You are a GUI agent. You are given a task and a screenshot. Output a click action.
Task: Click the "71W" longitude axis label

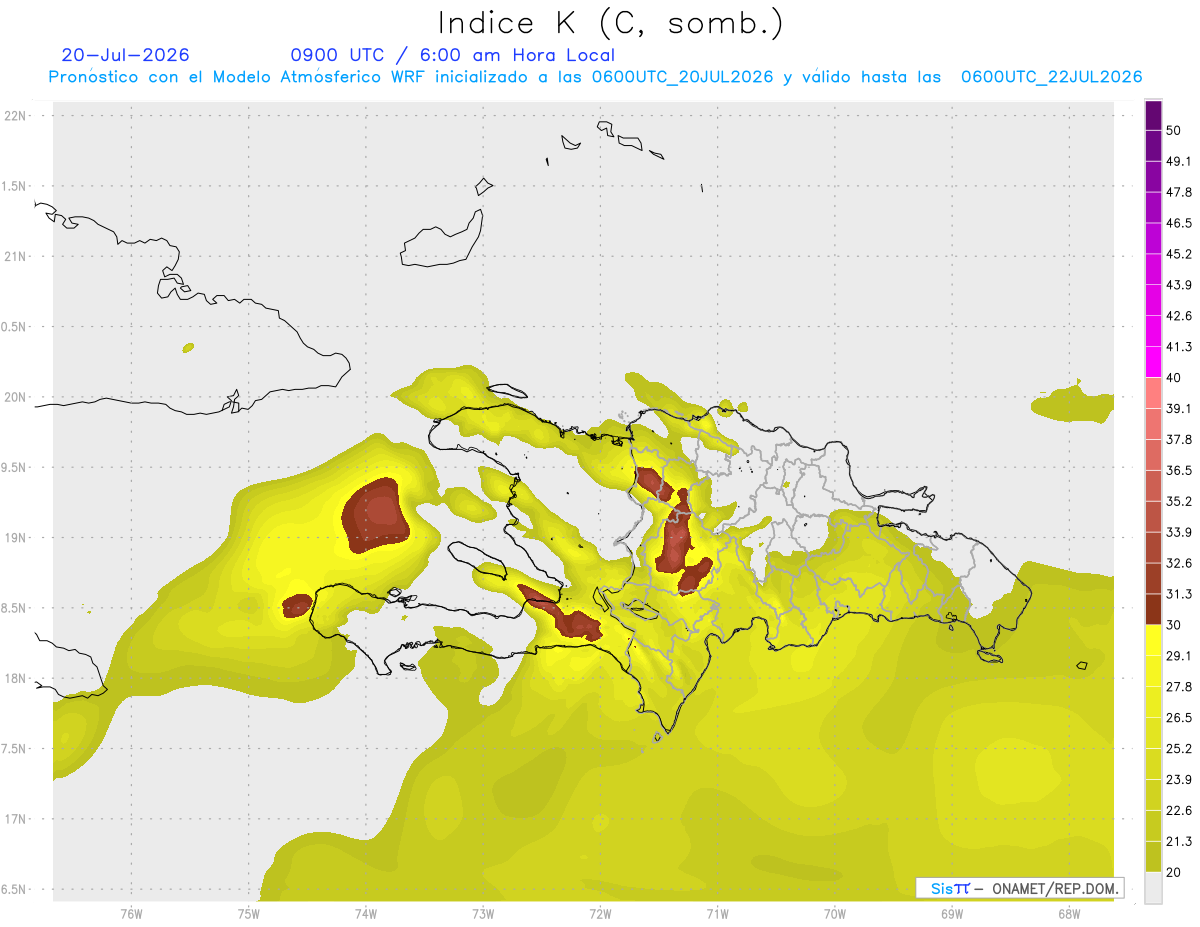point(717,912)
